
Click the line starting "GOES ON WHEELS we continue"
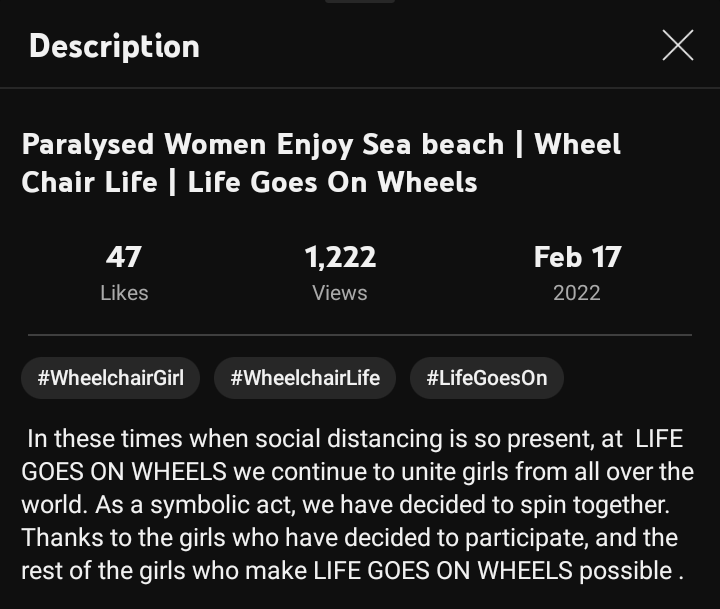357,471
